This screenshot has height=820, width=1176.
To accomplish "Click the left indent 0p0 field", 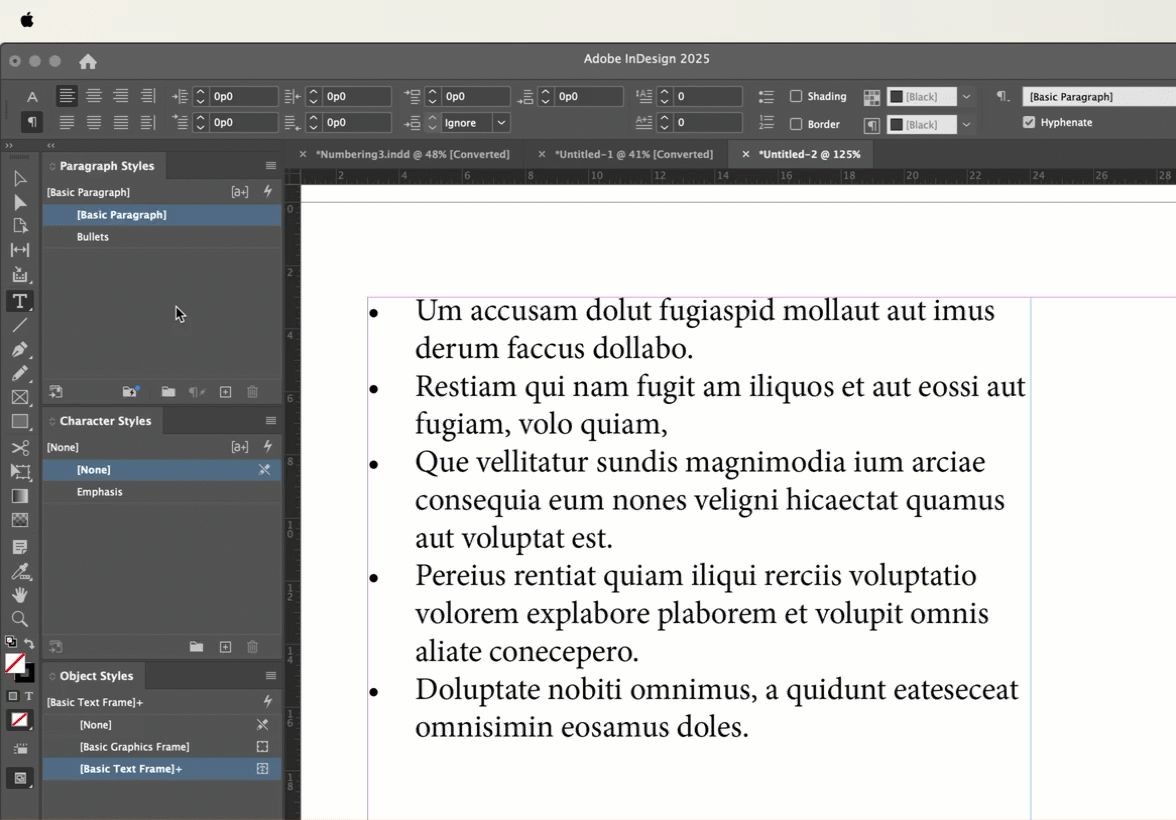I will click(x=244, y=96).
